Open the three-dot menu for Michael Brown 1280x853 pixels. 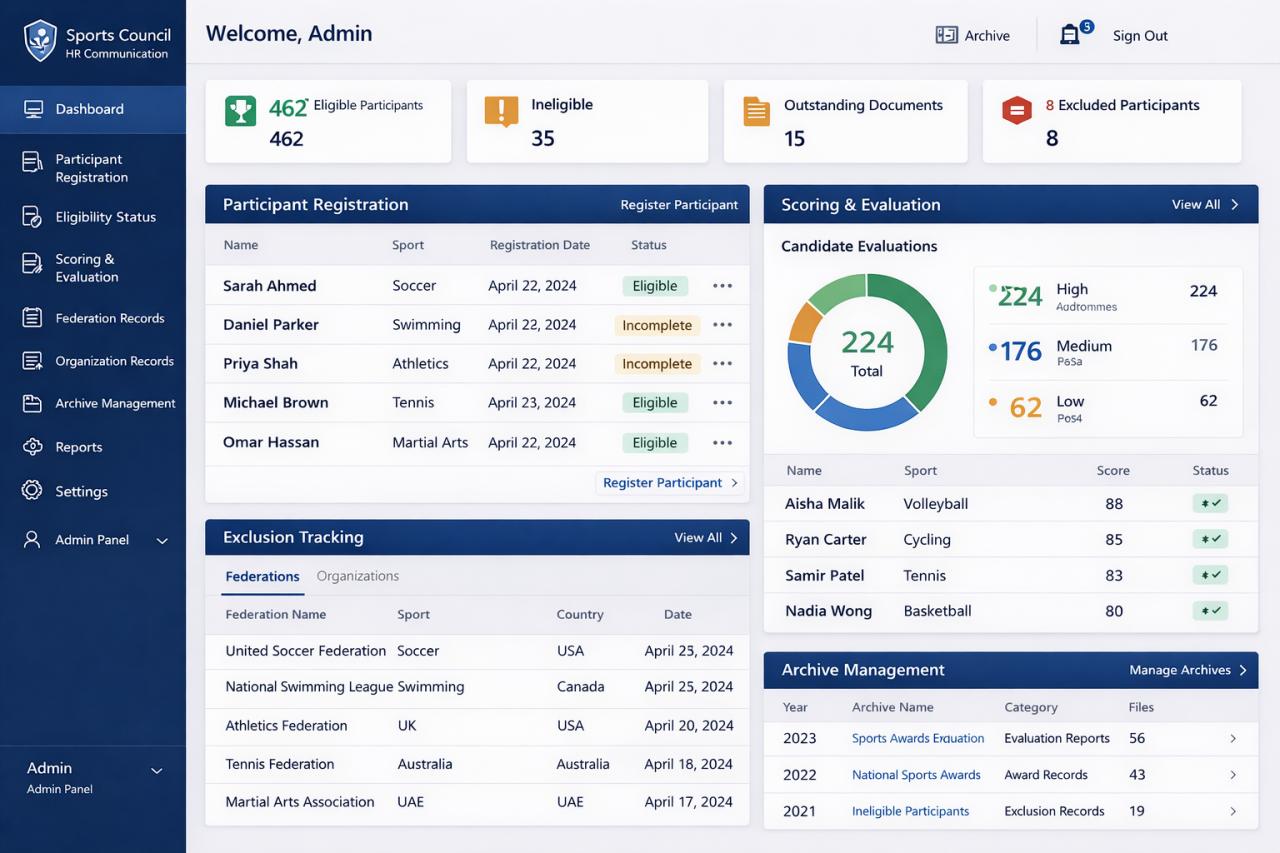click(723, 403)
